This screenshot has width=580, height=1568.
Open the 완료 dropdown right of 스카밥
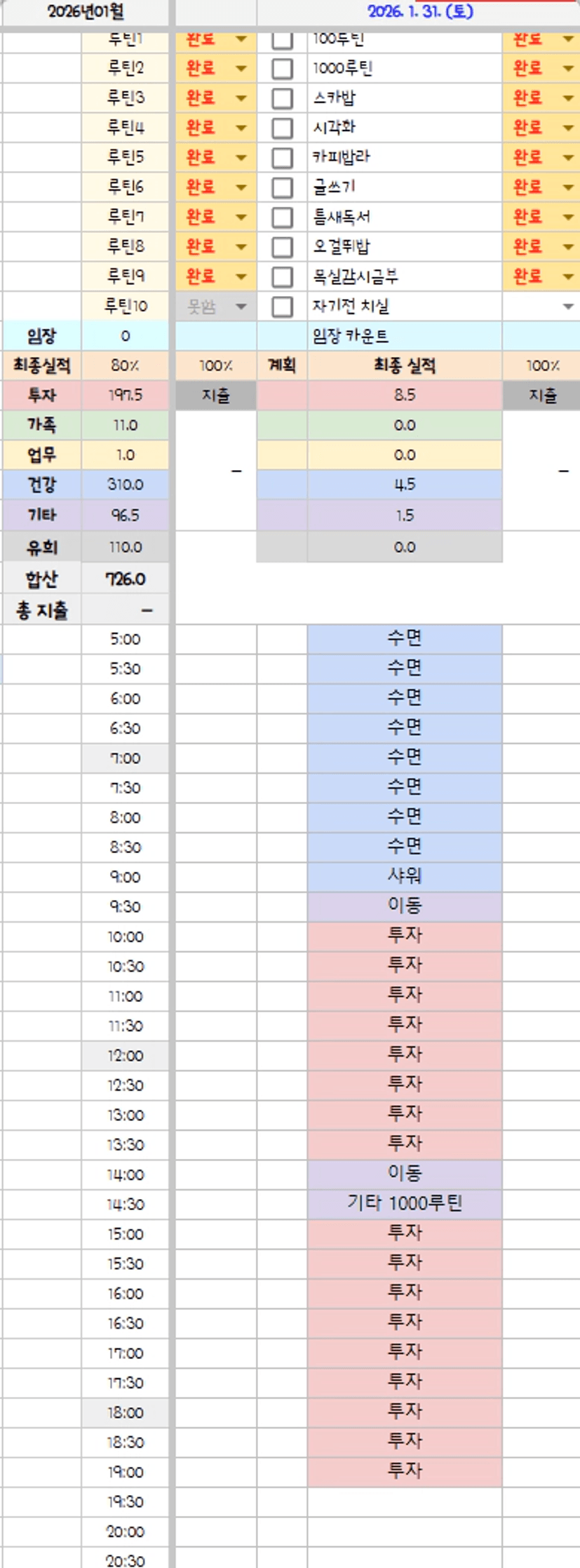click(568, 98)
